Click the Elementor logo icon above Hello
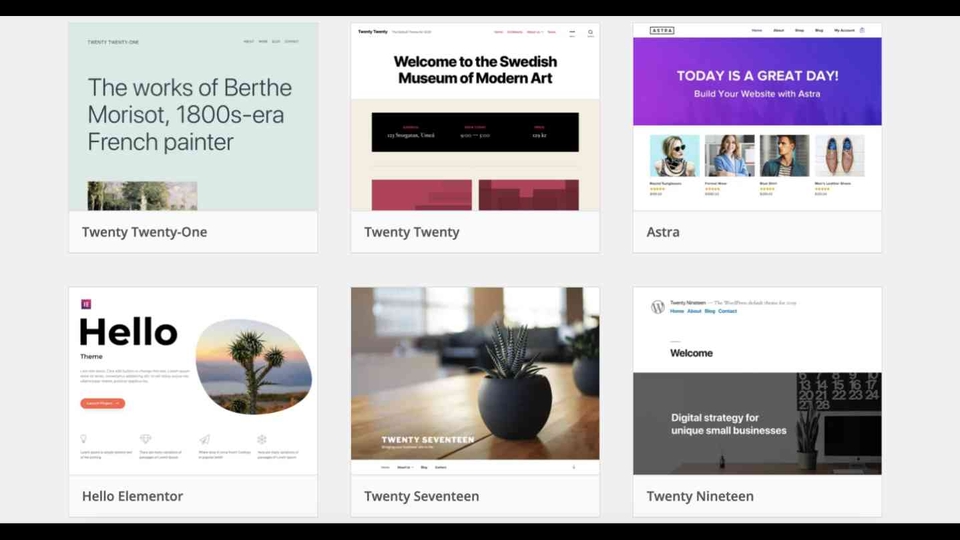 [x=86, y=304]
